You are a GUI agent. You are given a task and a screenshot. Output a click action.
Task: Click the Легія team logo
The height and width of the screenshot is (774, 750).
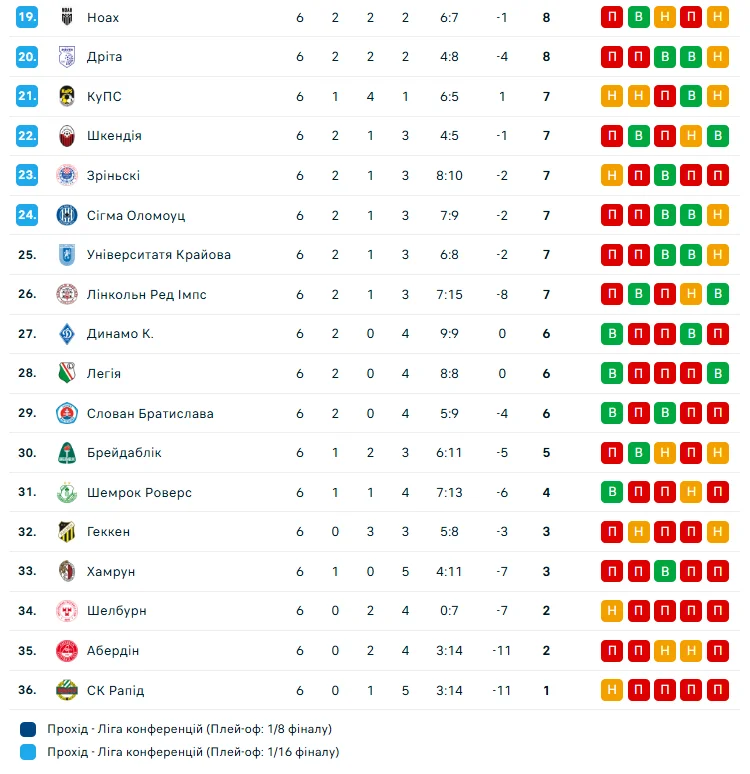coord(67,373)
